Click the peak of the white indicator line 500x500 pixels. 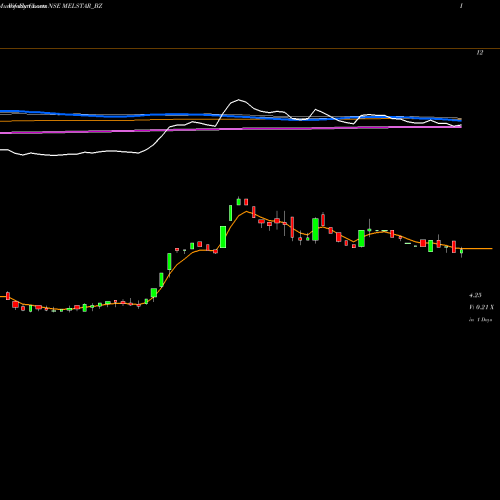tap(239, 100)
